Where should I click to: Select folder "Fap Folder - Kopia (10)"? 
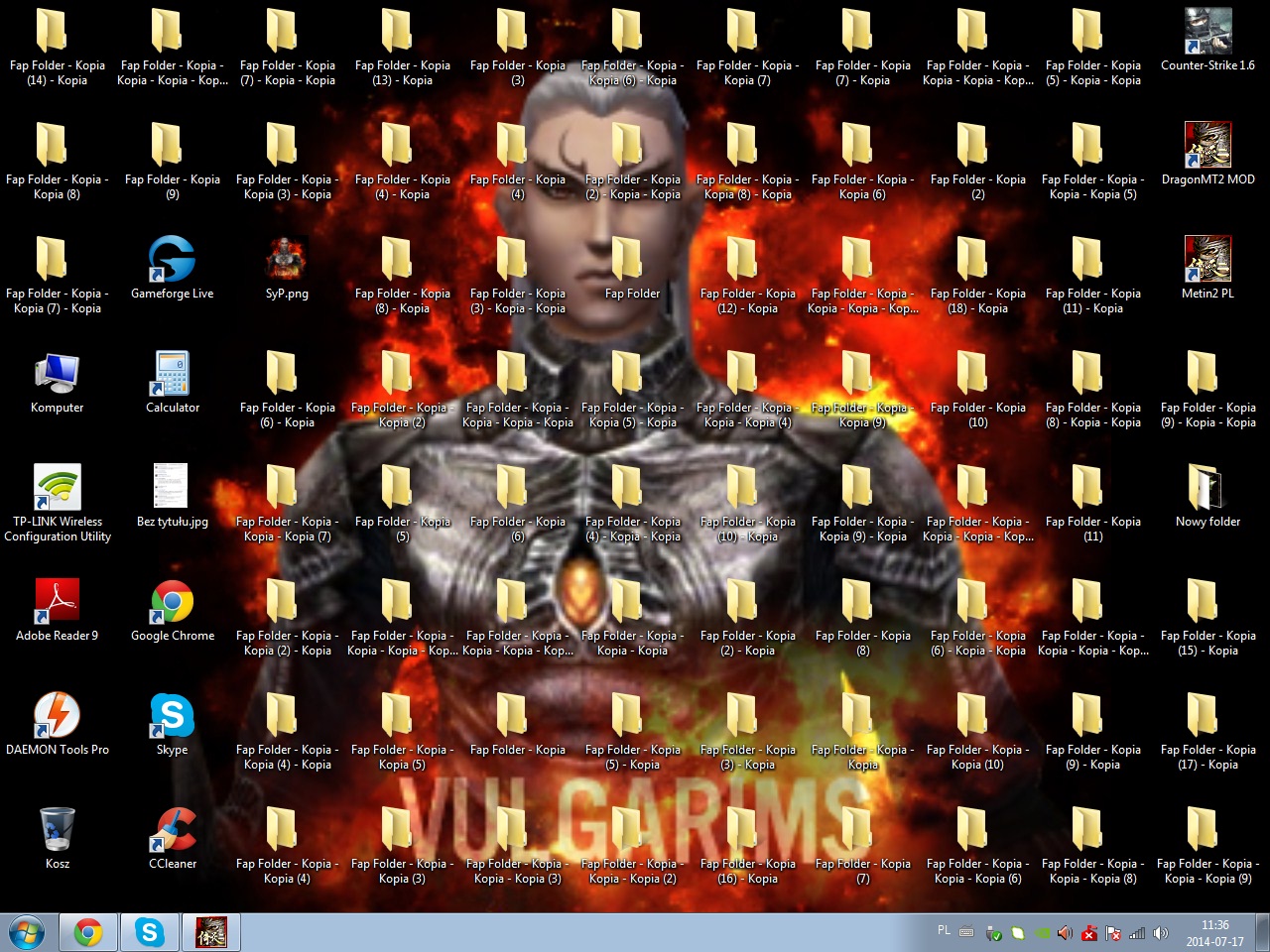977,389
